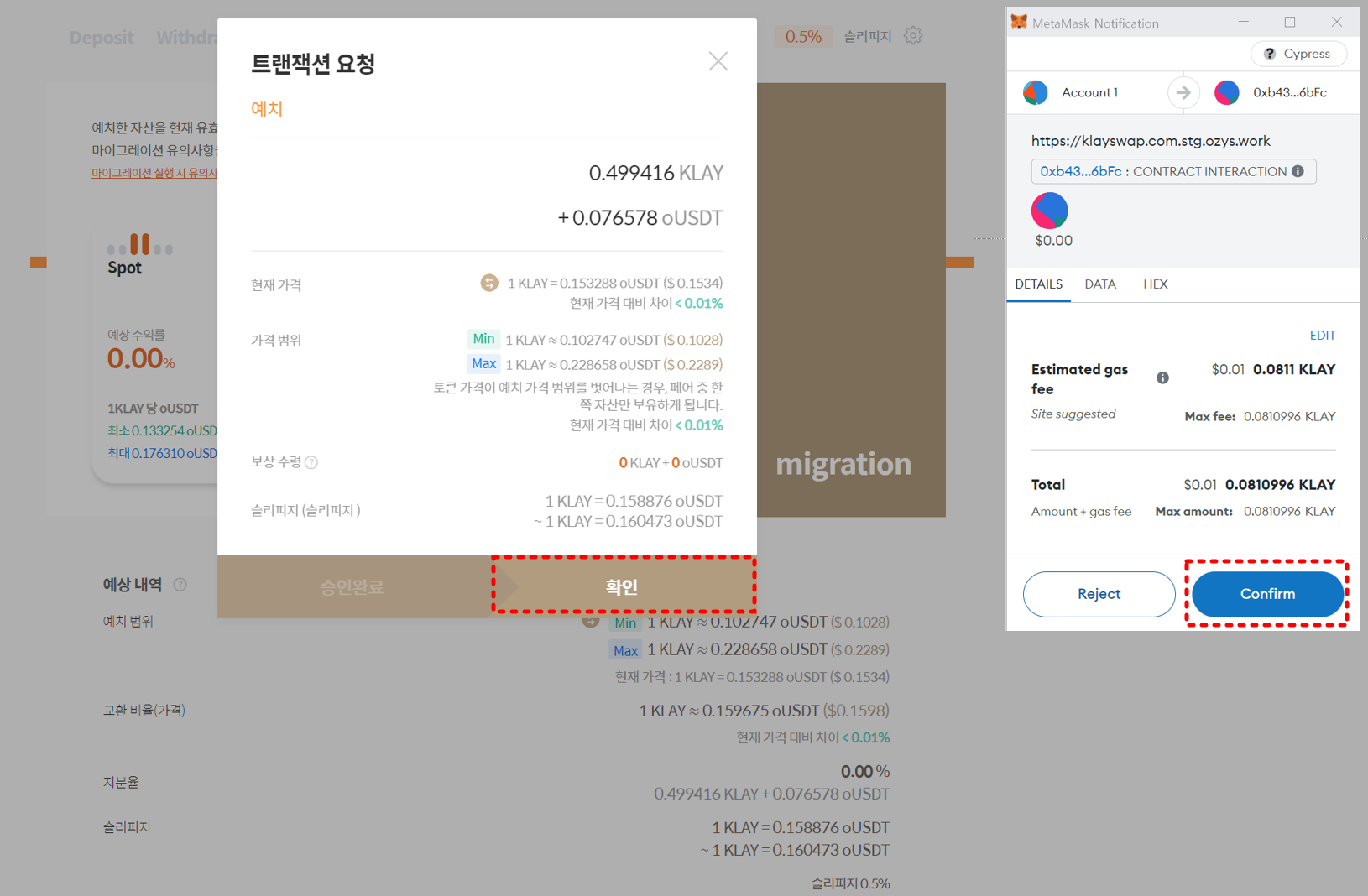Close the transaction request dialog
The width and height of the screenshot is (1368, 896).
pyautogui.click(x=718, y=61)
